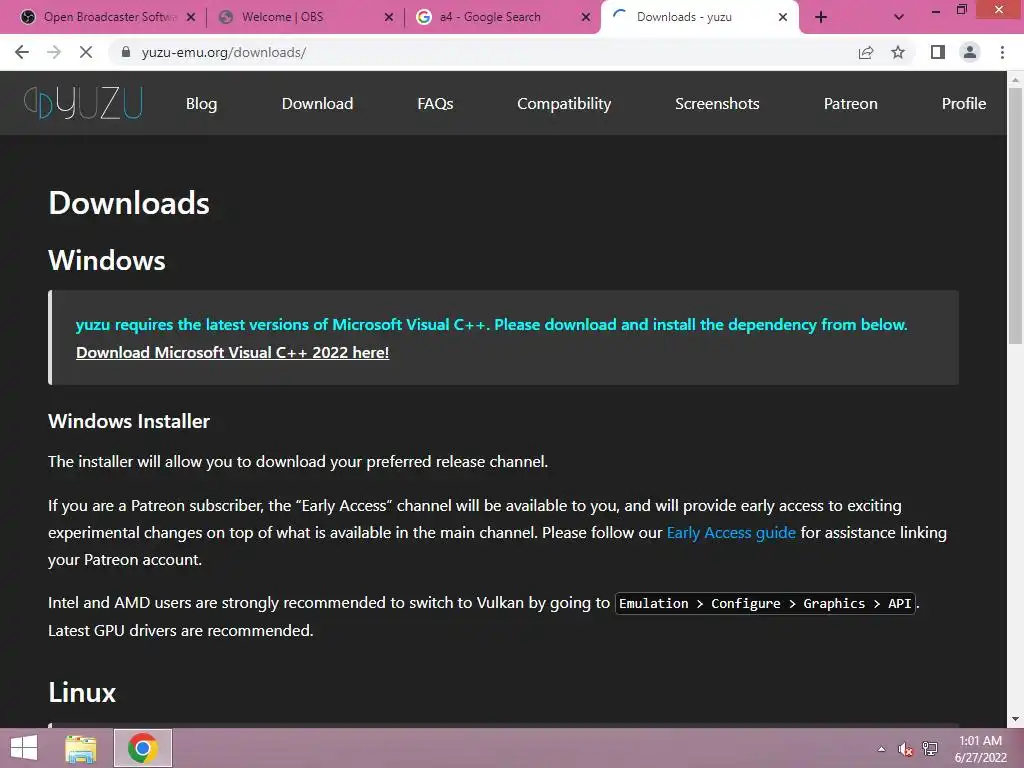Open the Chrome side panel

pos(938,52)
